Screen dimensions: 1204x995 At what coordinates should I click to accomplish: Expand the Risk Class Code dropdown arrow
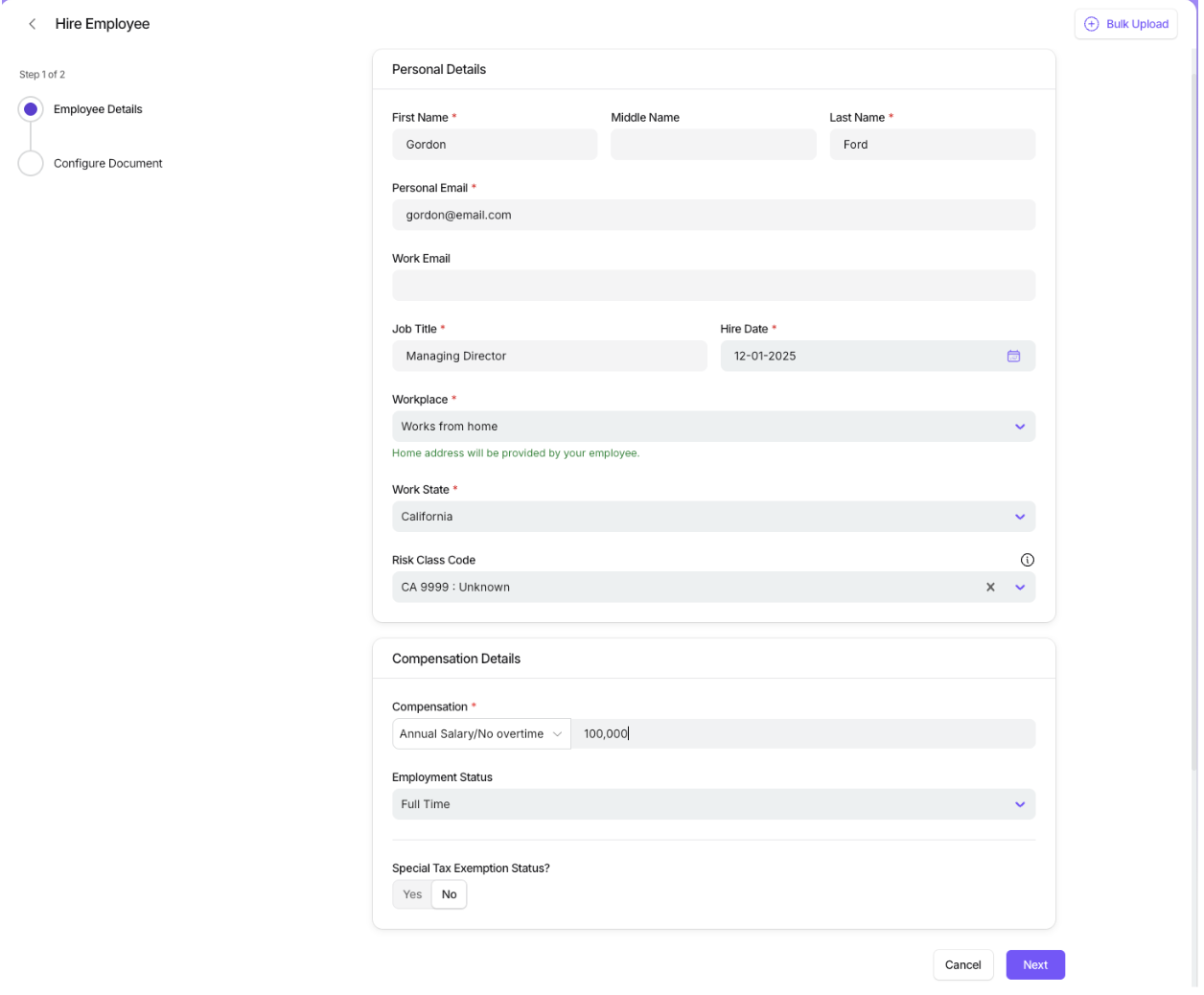(x=1020, y=588)
